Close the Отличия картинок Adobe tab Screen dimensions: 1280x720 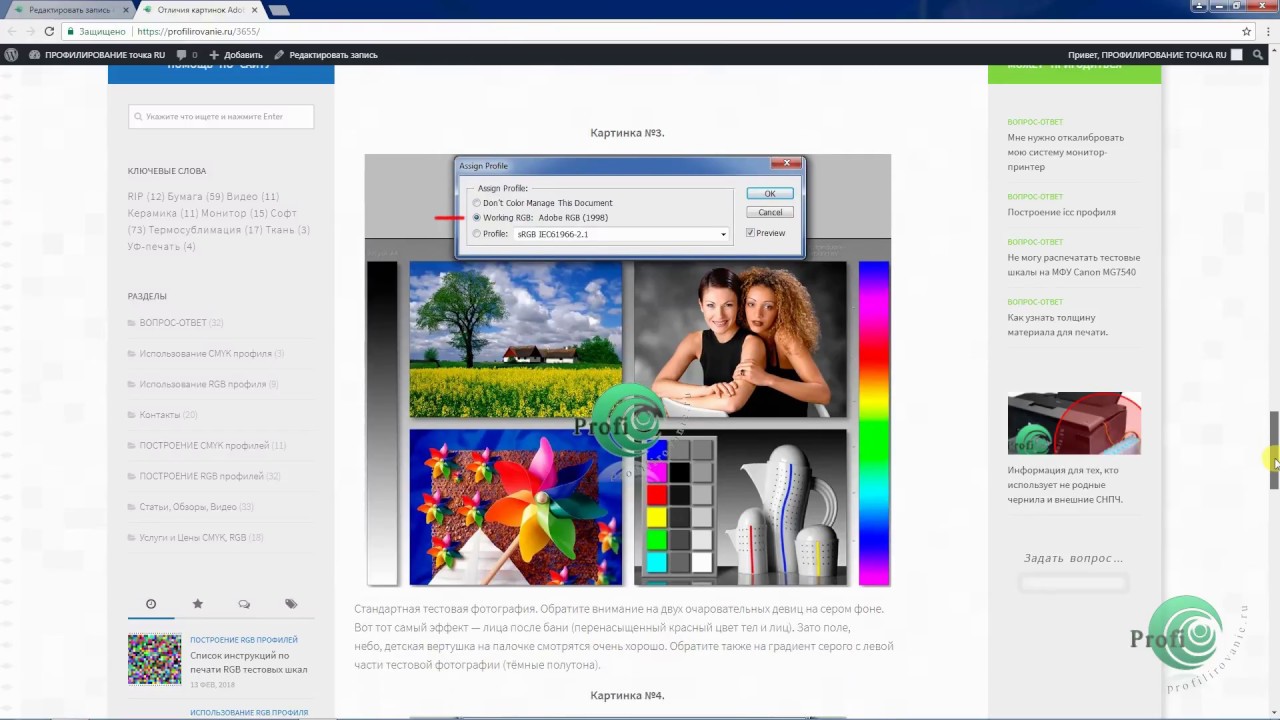point(254,10)
